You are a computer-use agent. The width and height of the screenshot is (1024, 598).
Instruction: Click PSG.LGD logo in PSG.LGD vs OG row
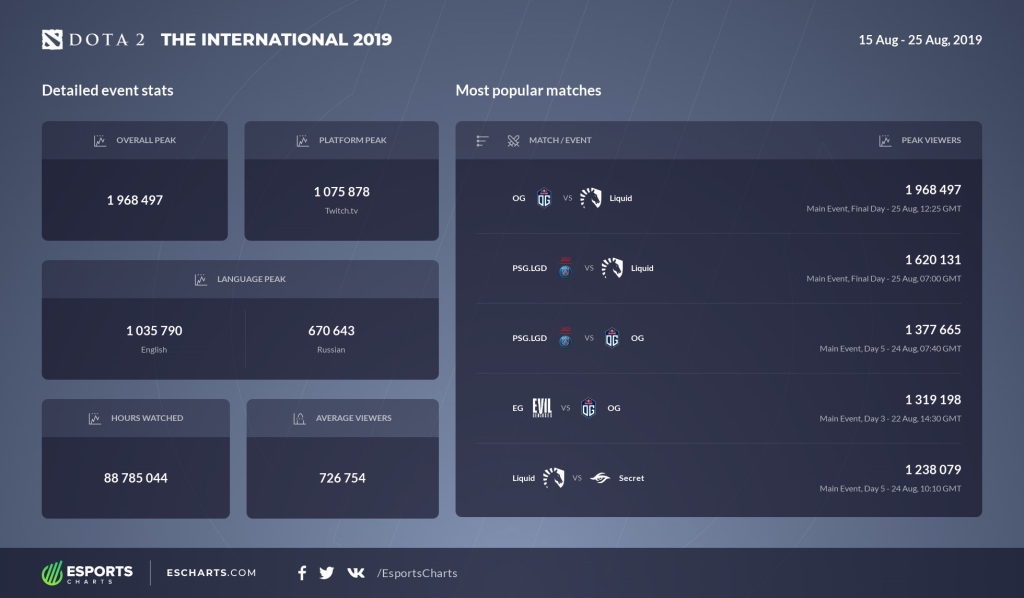click(566, 338)
